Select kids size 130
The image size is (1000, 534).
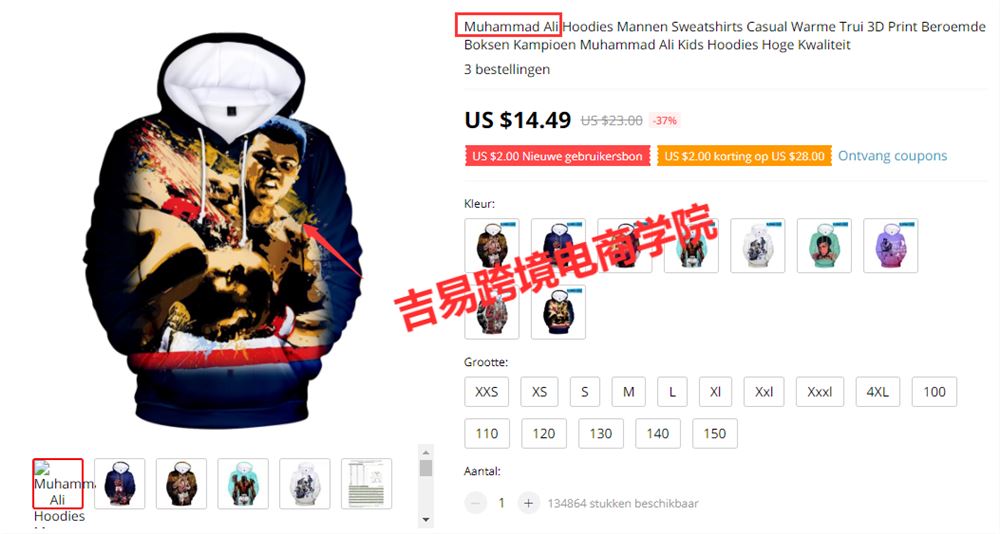(x=601, y=434)
